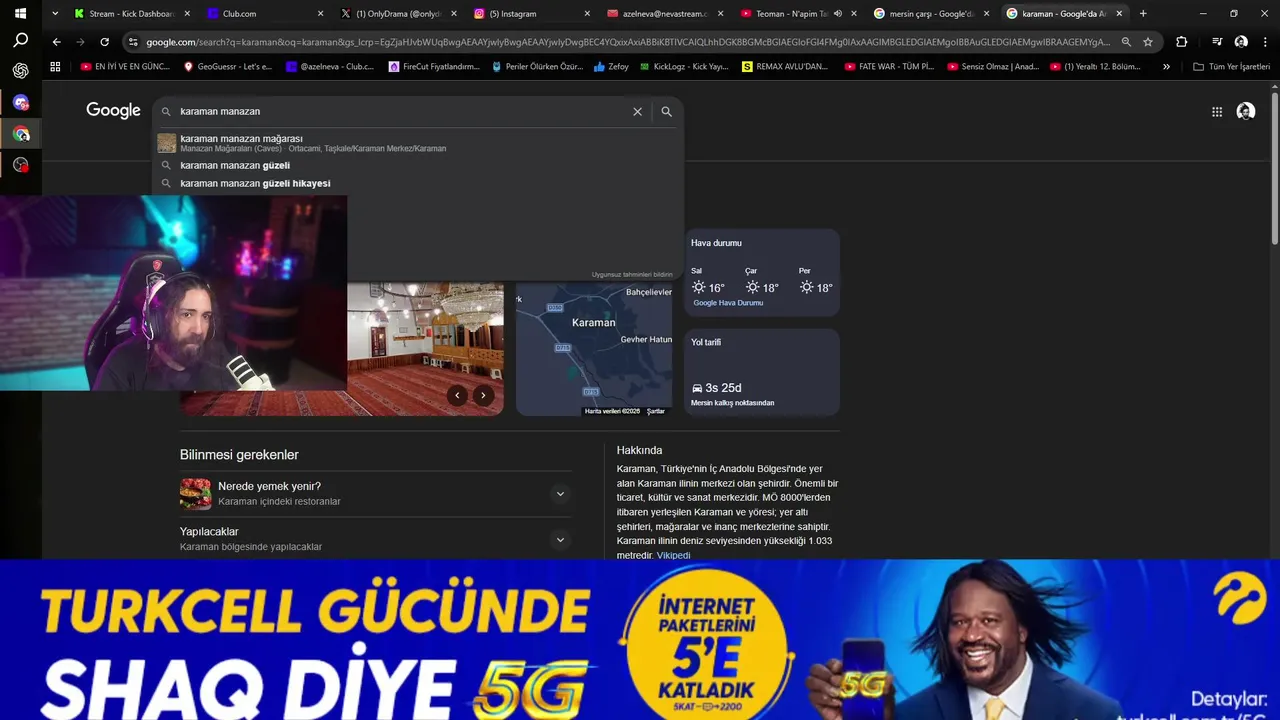This screenshot has width=1280, height=720.
Task: Select suggestion karaman manazan güzeli hikayesi
Action: [418, 183]
